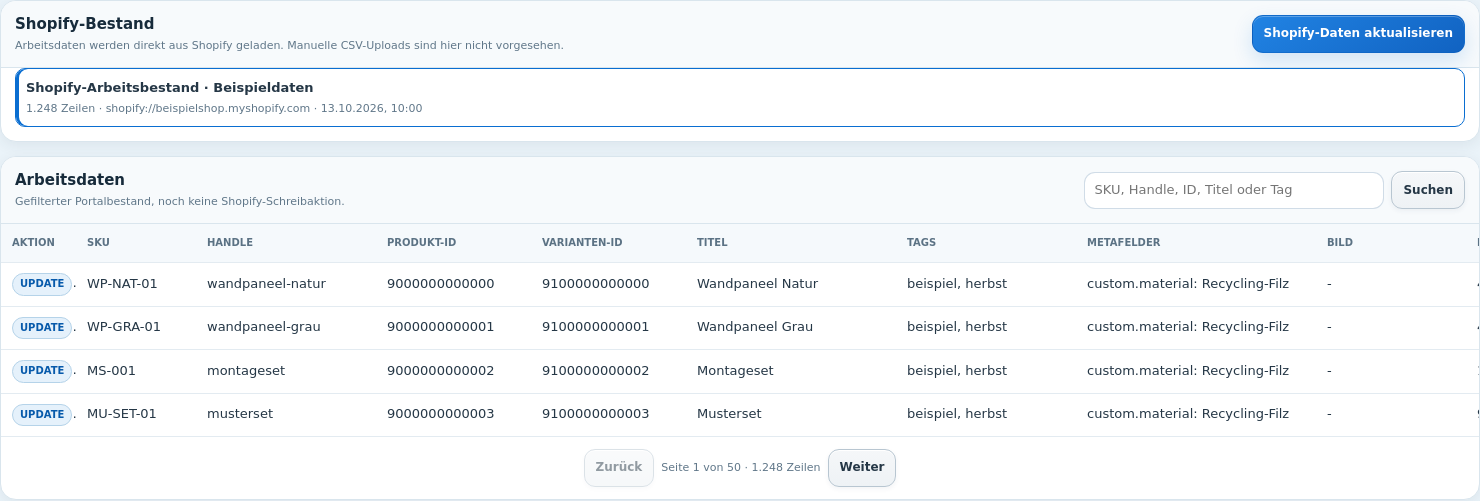The height and width of the screenshot is (501, 1480).
Task: Click the disabled Zurück button
Action: point(618,467)
